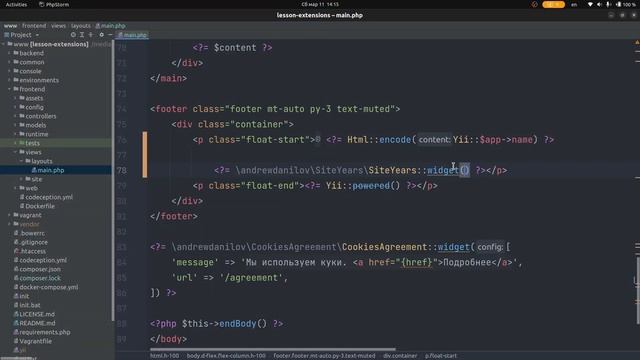Expand the vagrant folder
This screenshot has height=360, width=640.
coord(9,215)
